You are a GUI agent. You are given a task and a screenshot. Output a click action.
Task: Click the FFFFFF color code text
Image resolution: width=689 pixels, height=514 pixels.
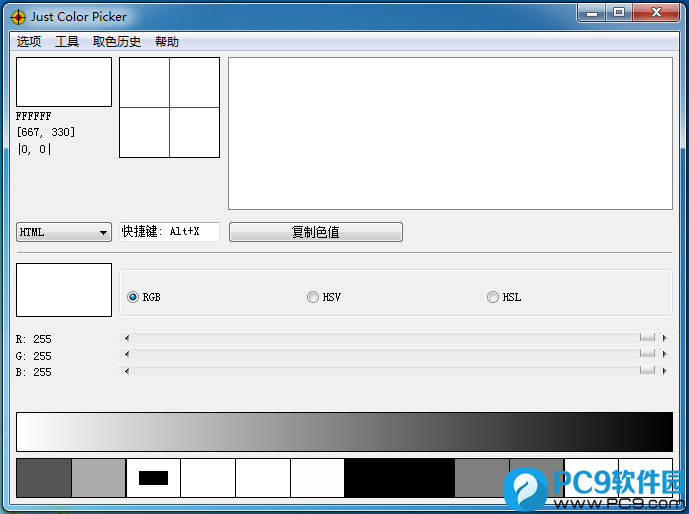point(34,116)
